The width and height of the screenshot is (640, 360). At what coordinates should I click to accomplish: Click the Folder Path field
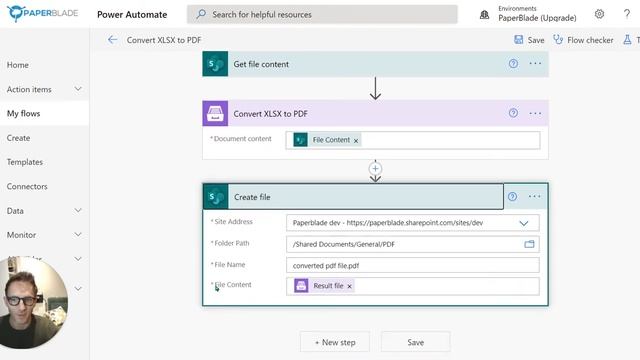(x=413, y=244)
